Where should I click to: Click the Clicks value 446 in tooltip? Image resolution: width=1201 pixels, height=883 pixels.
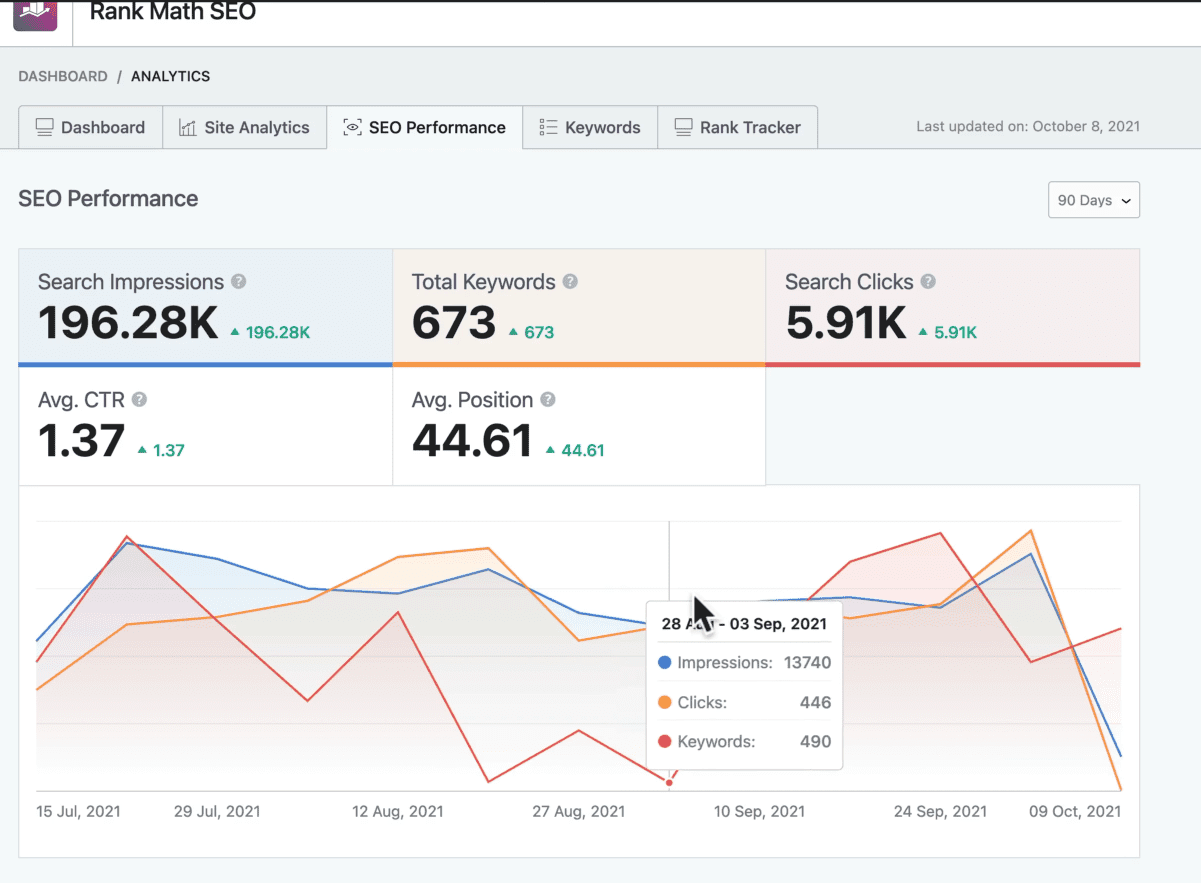point(815,703)
